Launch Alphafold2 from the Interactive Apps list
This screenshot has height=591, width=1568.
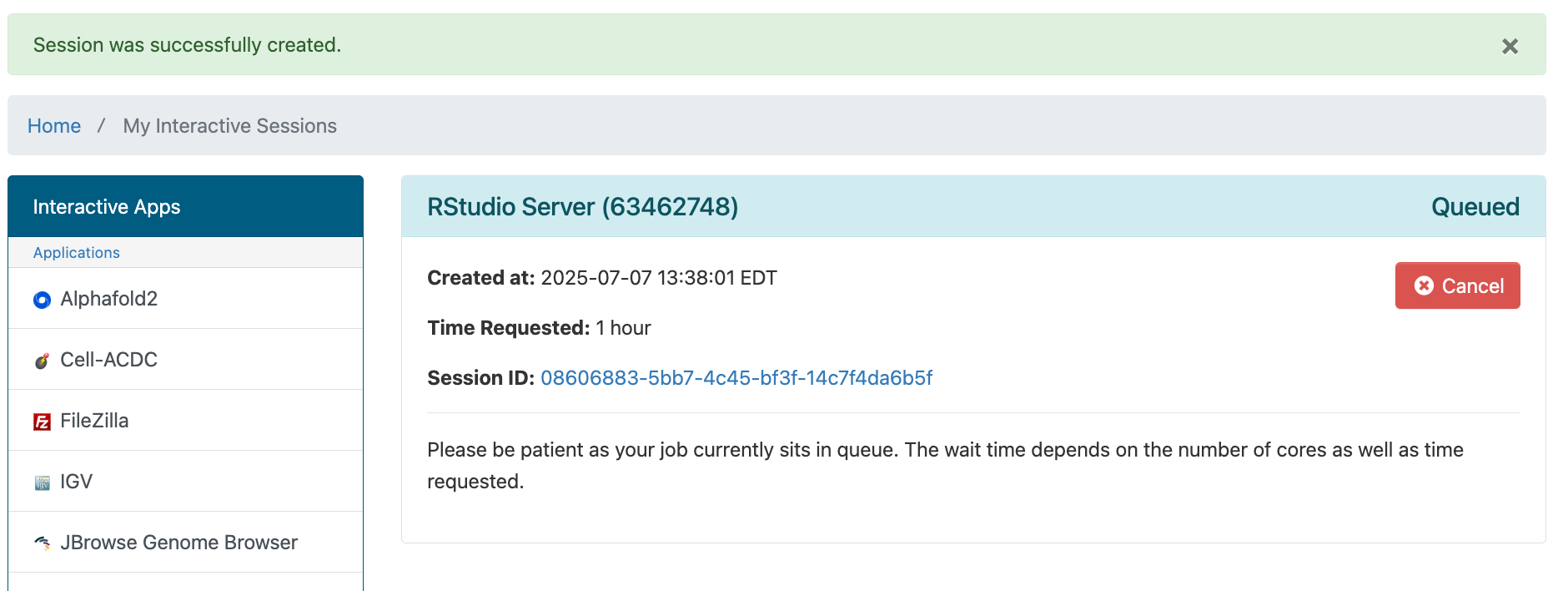[109, 299]
